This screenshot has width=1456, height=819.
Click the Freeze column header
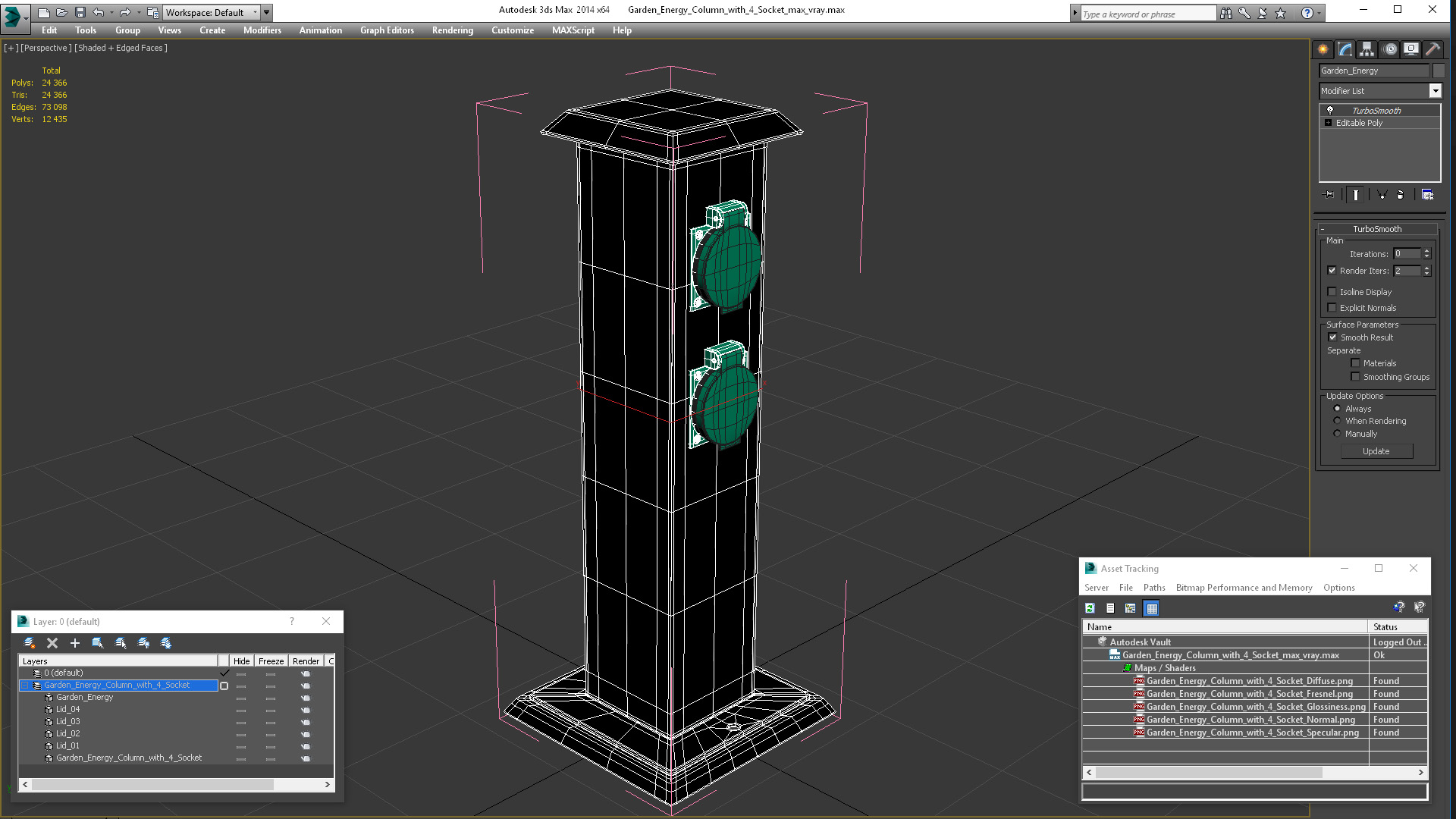[271, 661]
